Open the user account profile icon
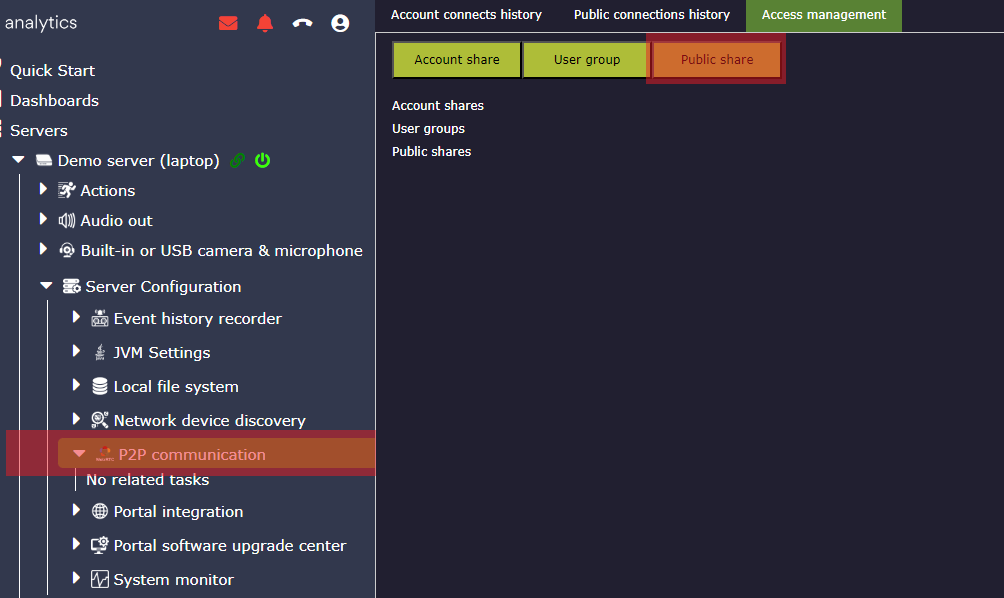The image size is (1004, 598). coord(340,23)
